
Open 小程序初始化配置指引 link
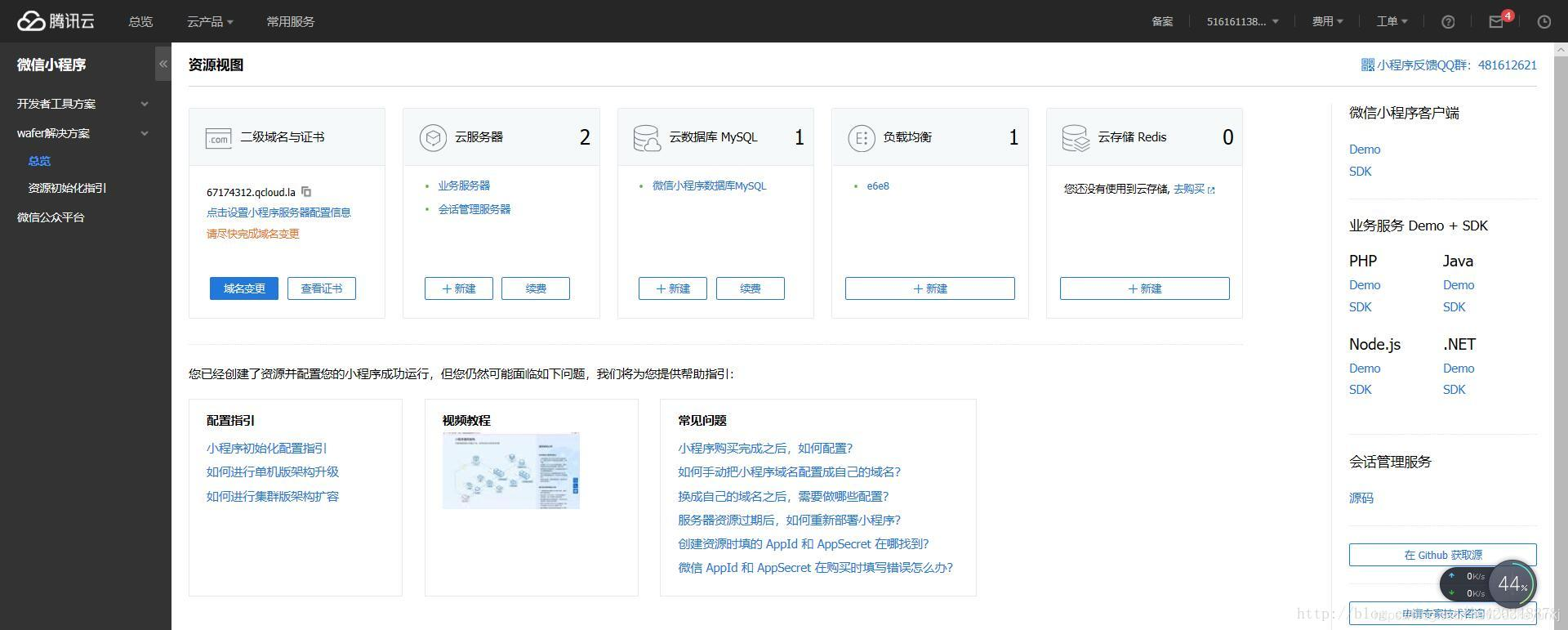click(x=267, y=448)
